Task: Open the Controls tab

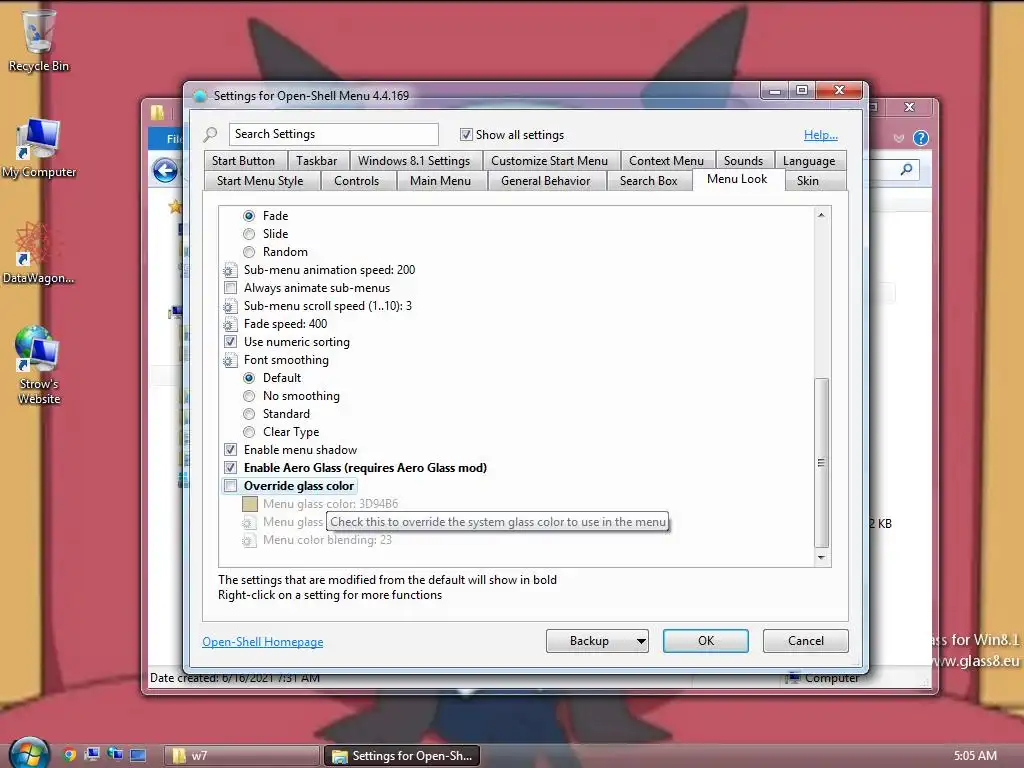Action: coord(357,181)
